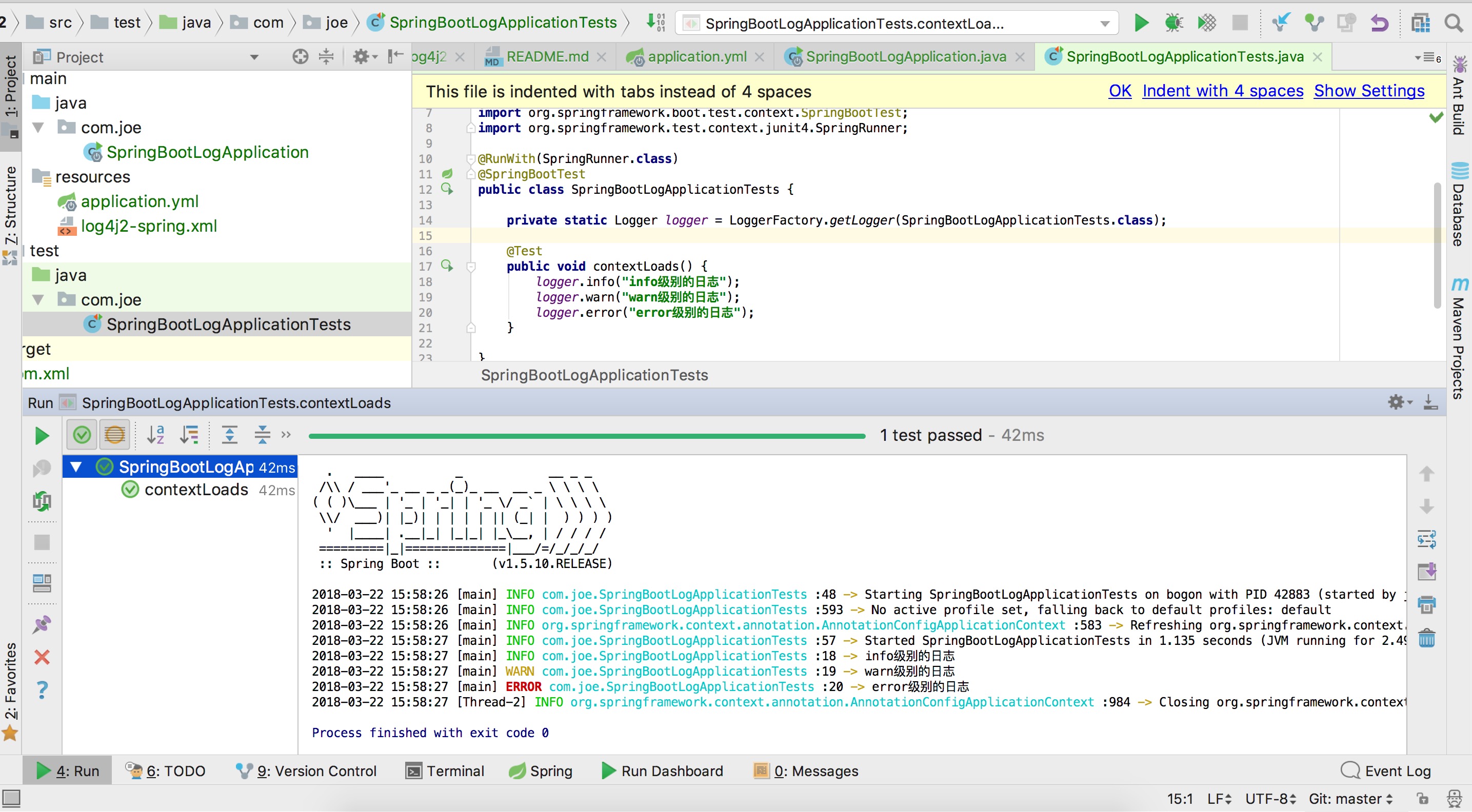Click the trash Clear All icon beside console

click(1426, 637)
